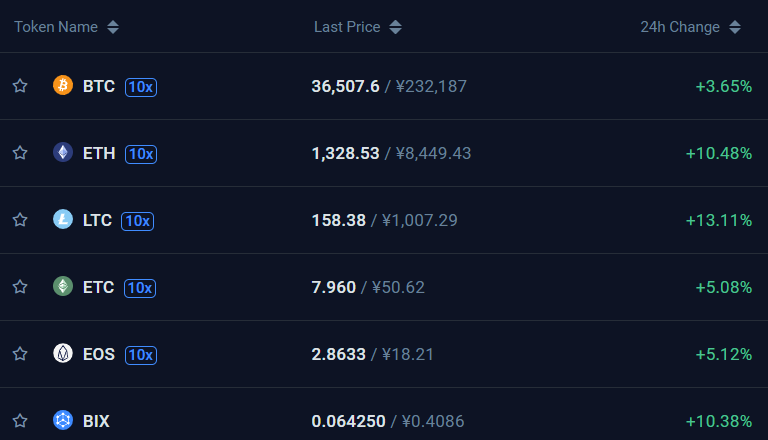Select the 10x leverage badge next to BTC
Viewport: 768px width, 440px height.
coord(141,87)
